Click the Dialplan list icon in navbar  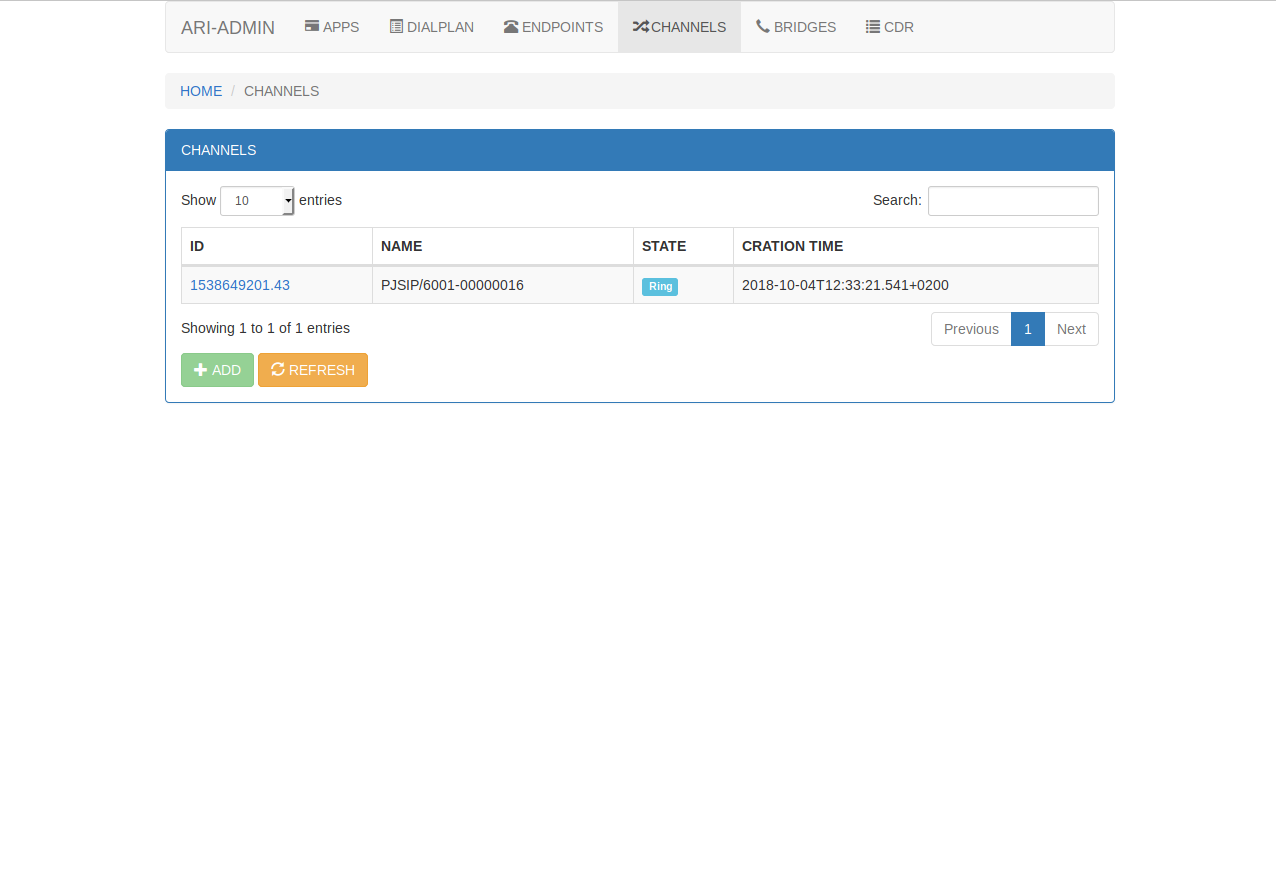click(396, 26)
